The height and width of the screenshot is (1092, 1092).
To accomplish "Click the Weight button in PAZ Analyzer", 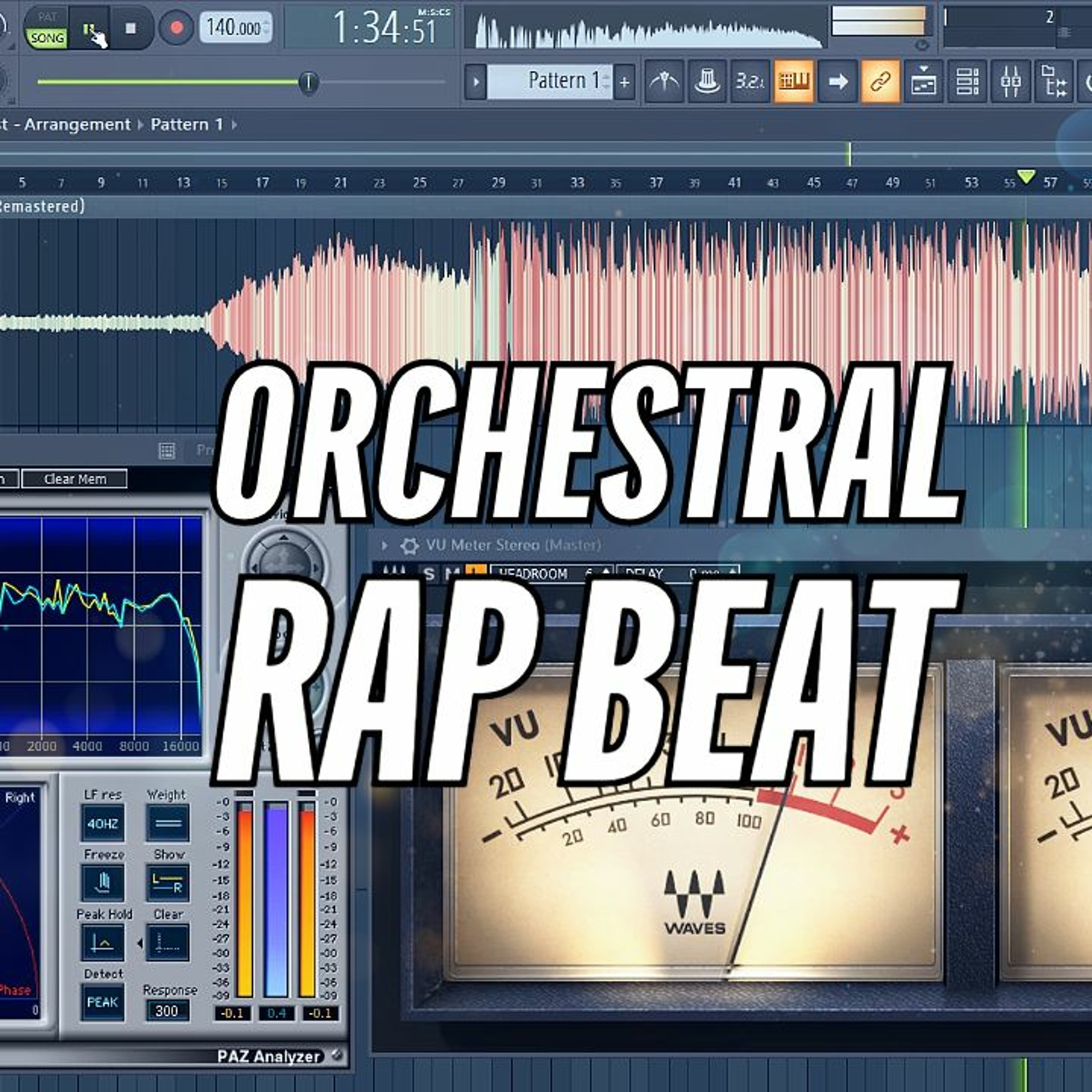I will click(168, 823).
